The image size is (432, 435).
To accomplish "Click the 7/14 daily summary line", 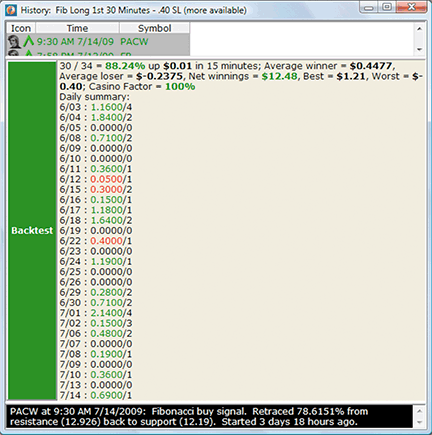I will [x=96, y=395].
